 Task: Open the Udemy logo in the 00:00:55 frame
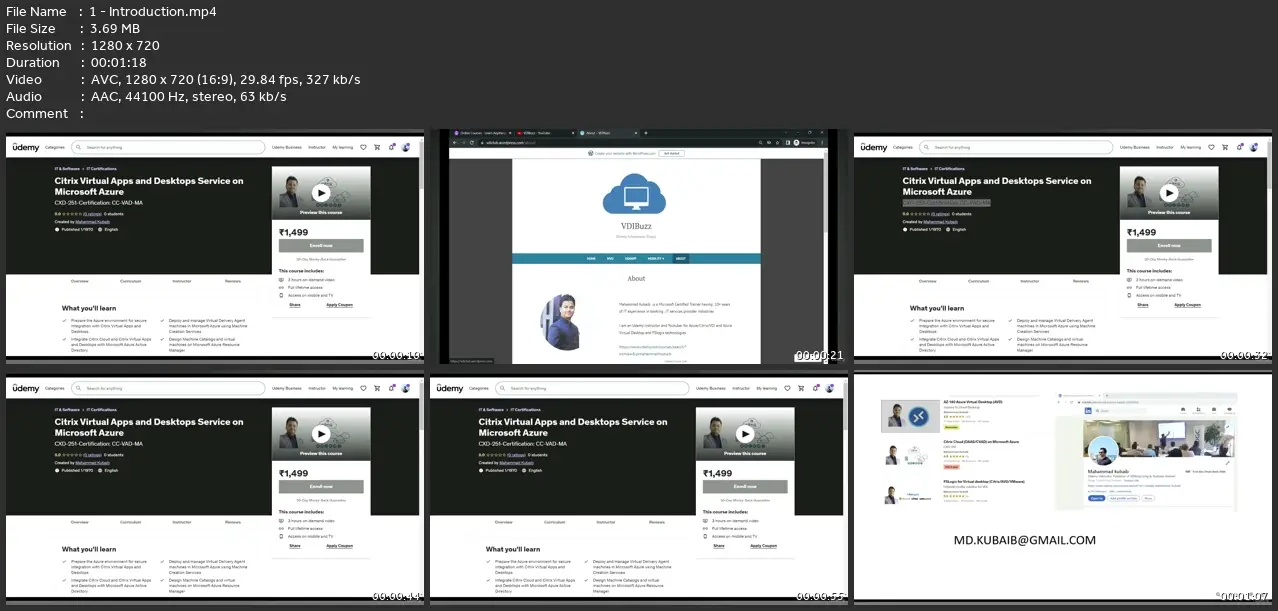point(450,388)
